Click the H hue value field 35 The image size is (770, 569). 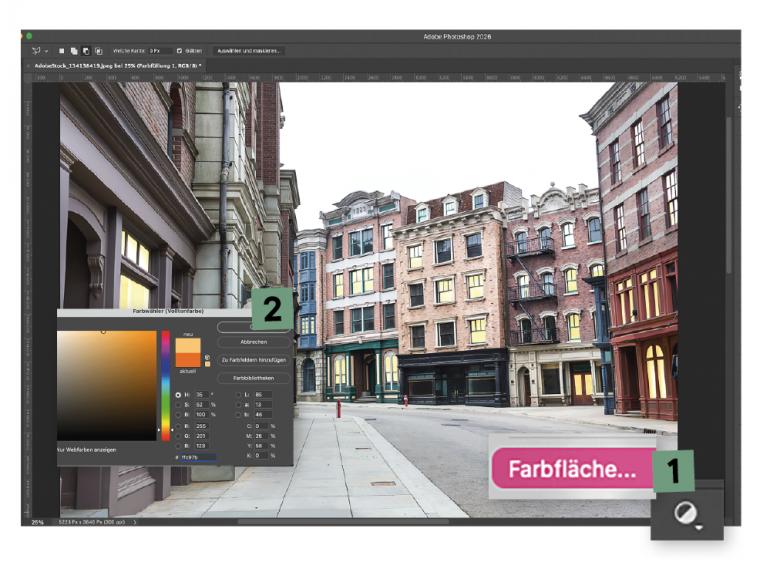tap(201, 395)
